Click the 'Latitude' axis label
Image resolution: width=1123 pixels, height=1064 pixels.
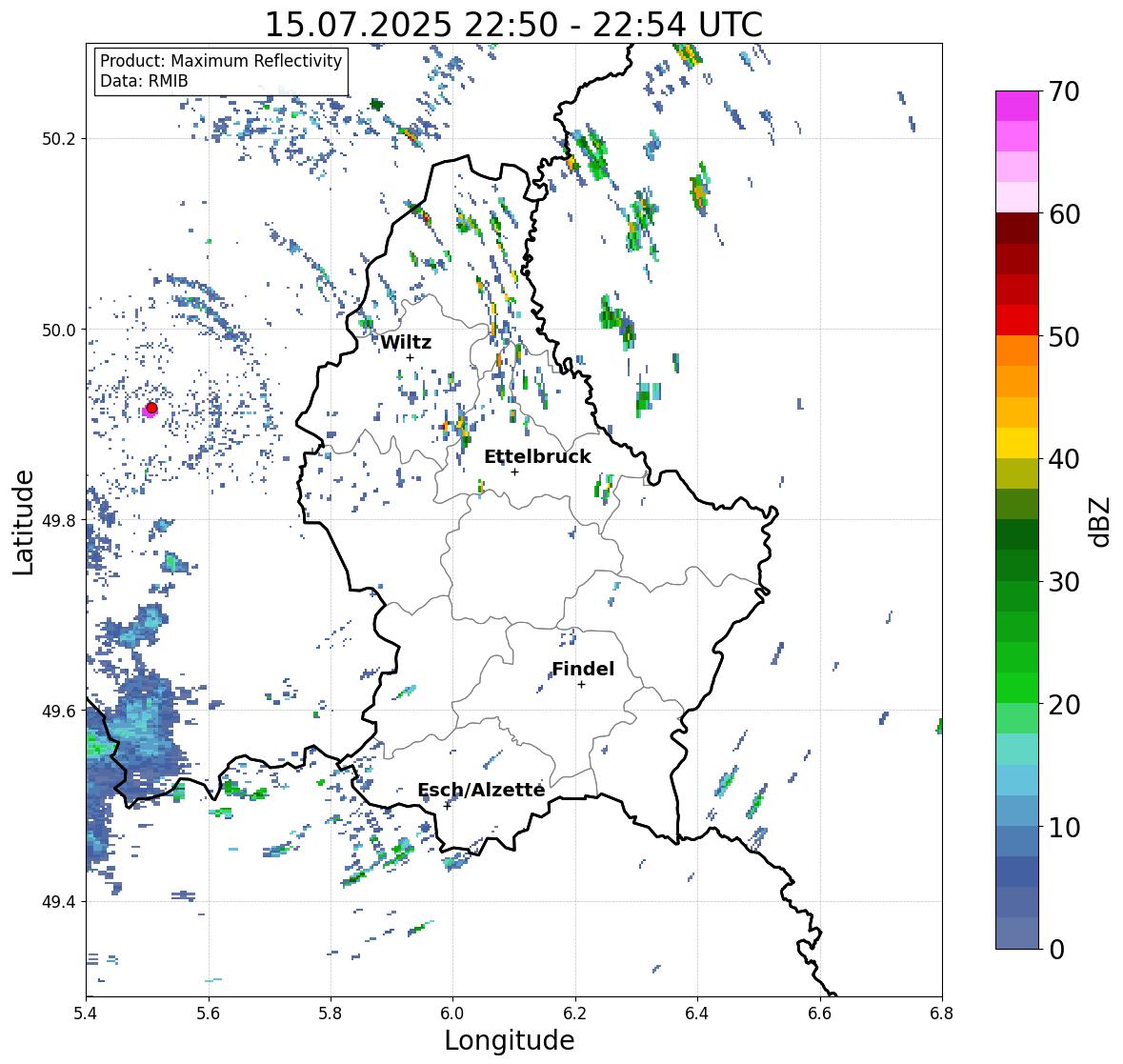coord(24,522)
